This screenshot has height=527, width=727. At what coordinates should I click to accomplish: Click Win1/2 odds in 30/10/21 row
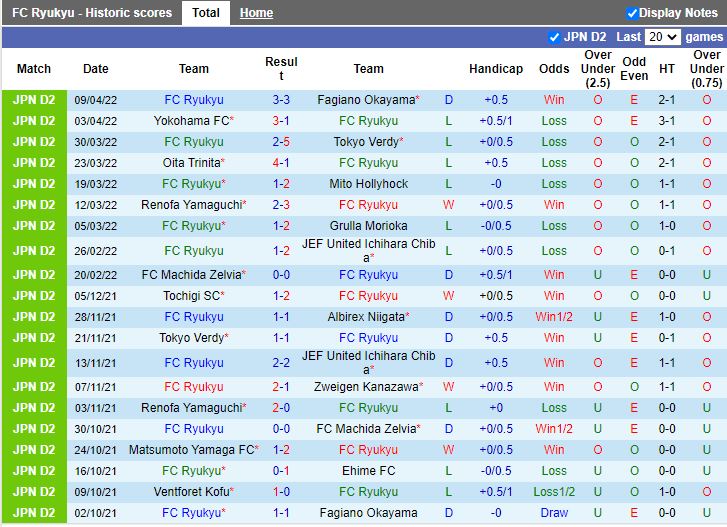[x=554, y=428]
